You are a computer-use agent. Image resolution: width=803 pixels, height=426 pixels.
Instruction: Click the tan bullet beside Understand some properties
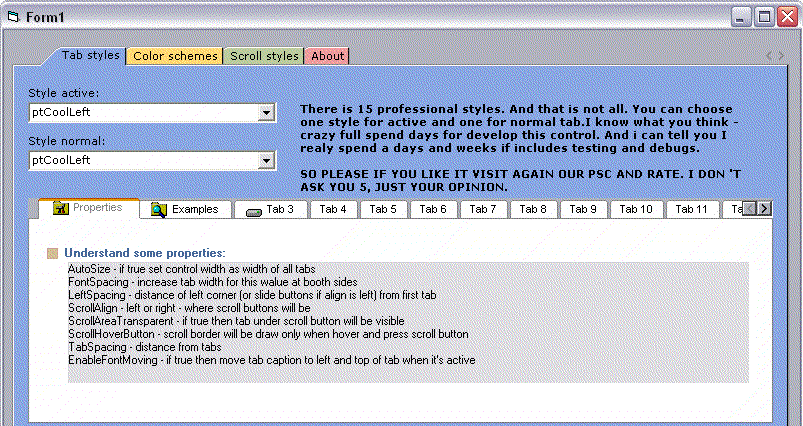pos(53,253)
